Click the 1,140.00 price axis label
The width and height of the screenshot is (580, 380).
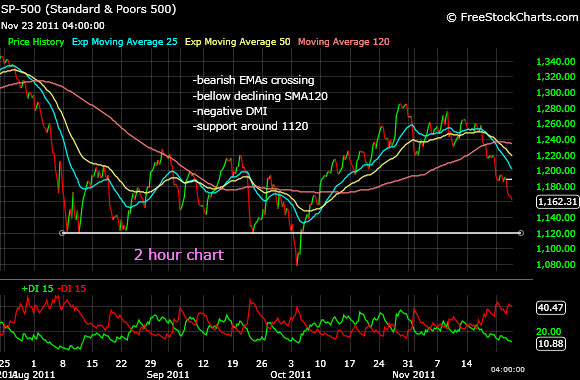point(556,218)
